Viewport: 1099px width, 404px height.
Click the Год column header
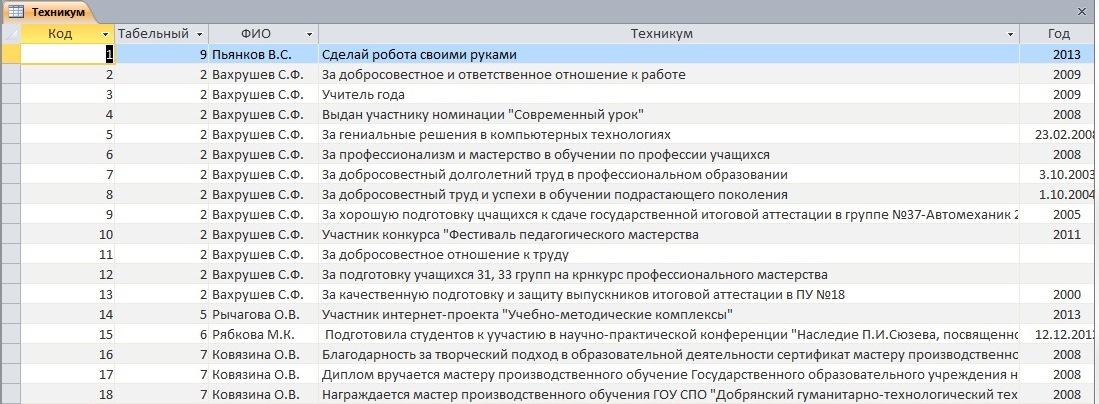coord(1059,34)
